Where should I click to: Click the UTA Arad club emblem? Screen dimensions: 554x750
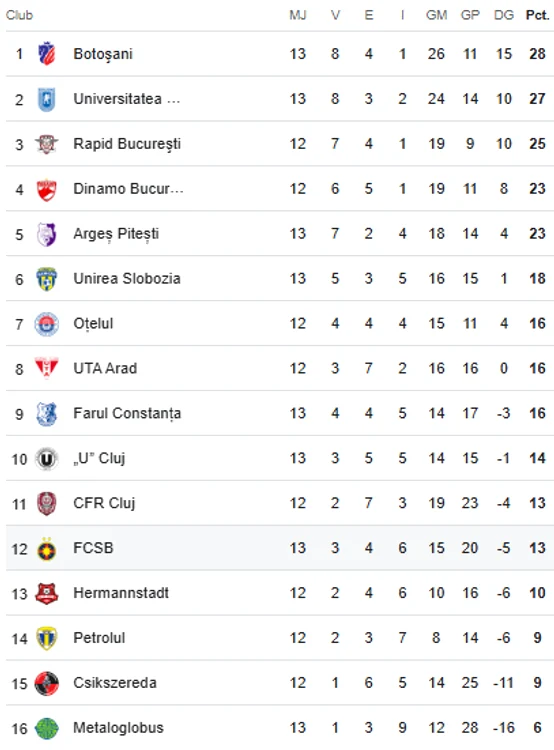pyautogui.click(x=46, y=368)
